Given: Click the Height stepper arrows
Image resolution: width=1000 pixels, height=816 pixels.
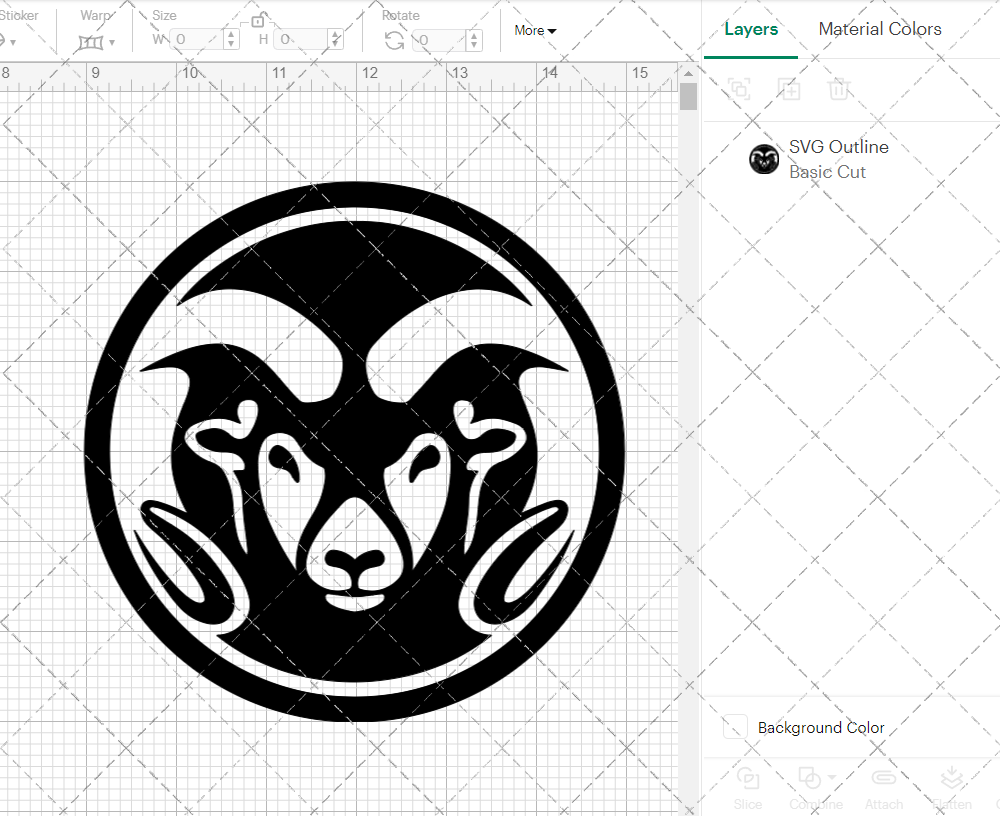Looking at the screenshot, I should 336,40.
